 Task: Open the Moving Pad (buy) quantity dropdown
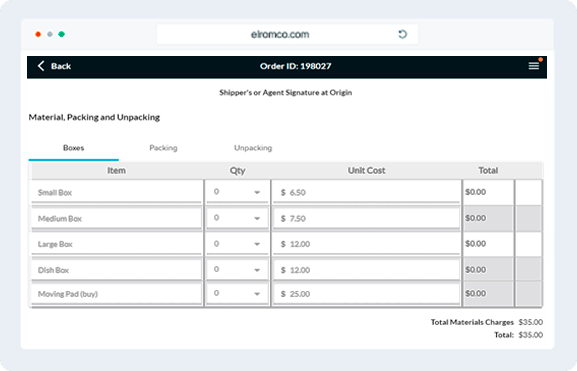237,293
